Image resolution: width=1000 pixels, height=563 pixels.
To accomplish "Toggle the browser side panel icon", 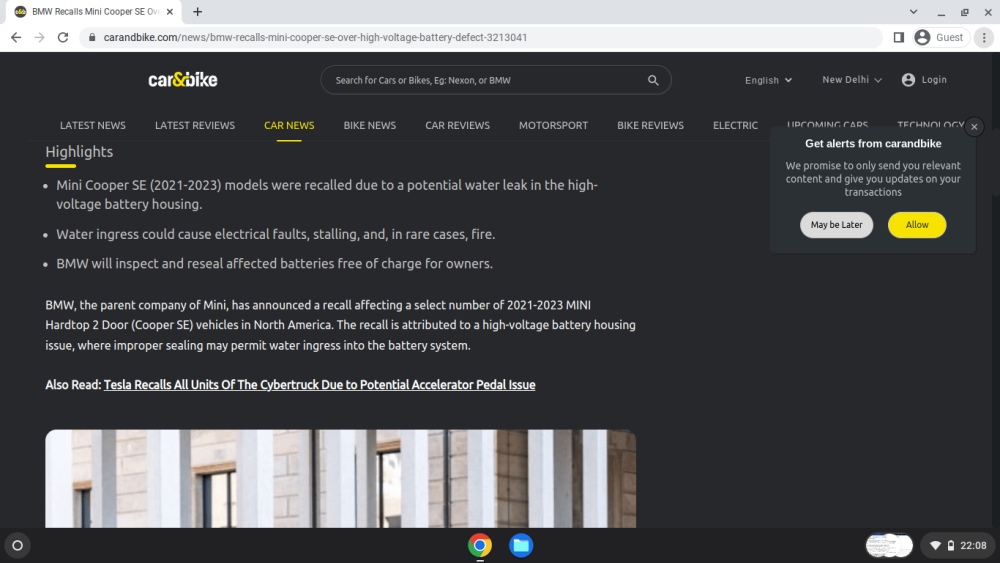I will click(899, 38).
